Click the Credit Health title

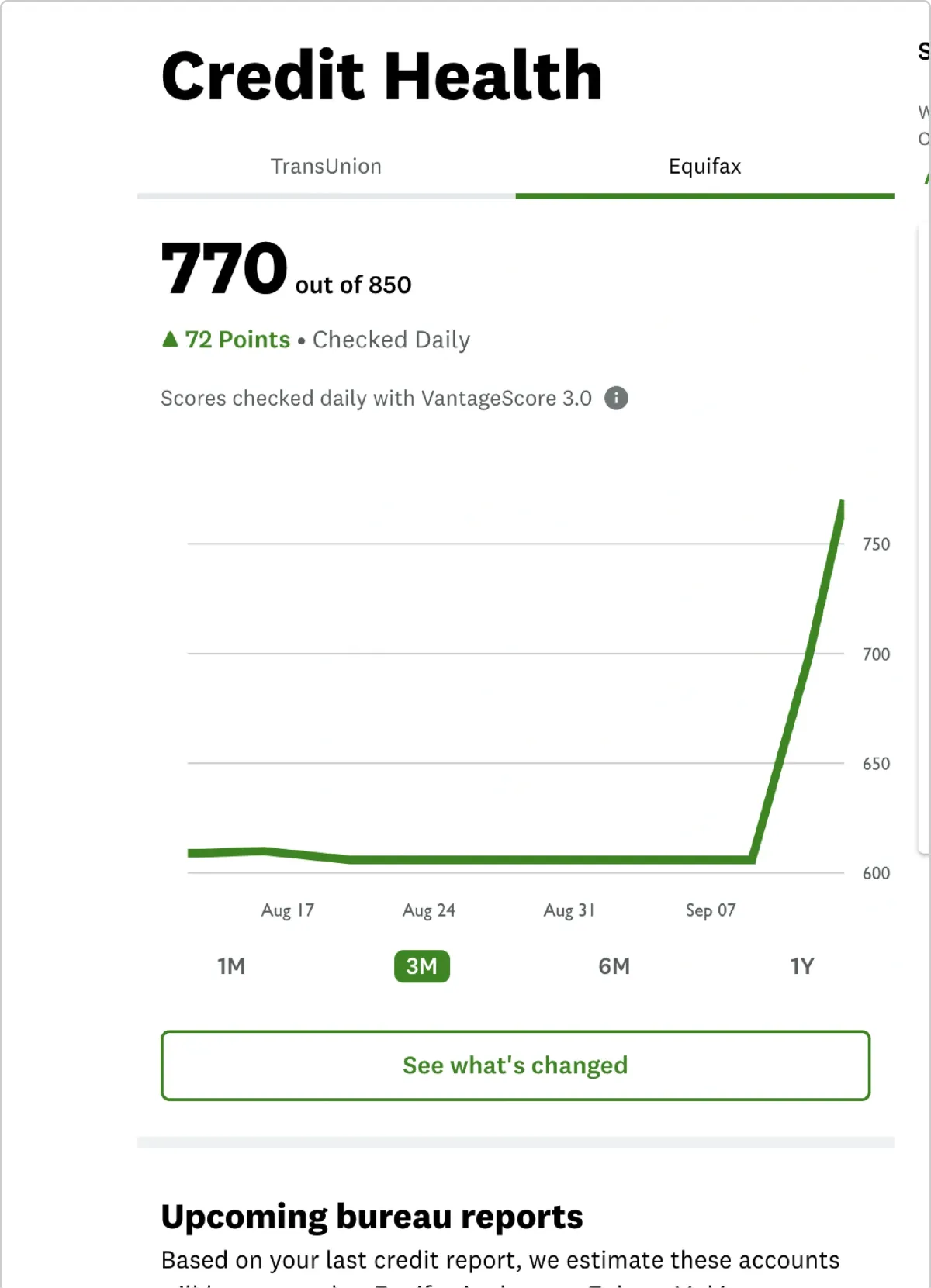pos(382,76)
